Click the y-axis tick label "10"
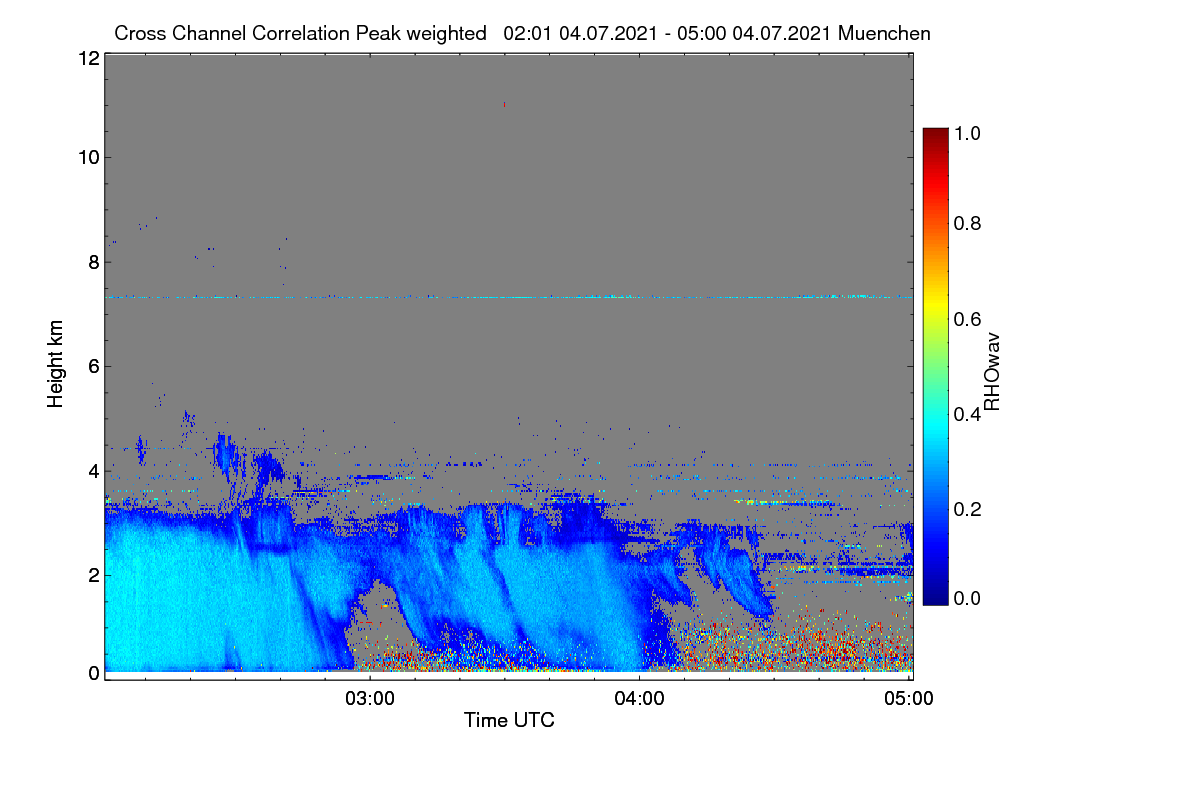 [88, 157]
